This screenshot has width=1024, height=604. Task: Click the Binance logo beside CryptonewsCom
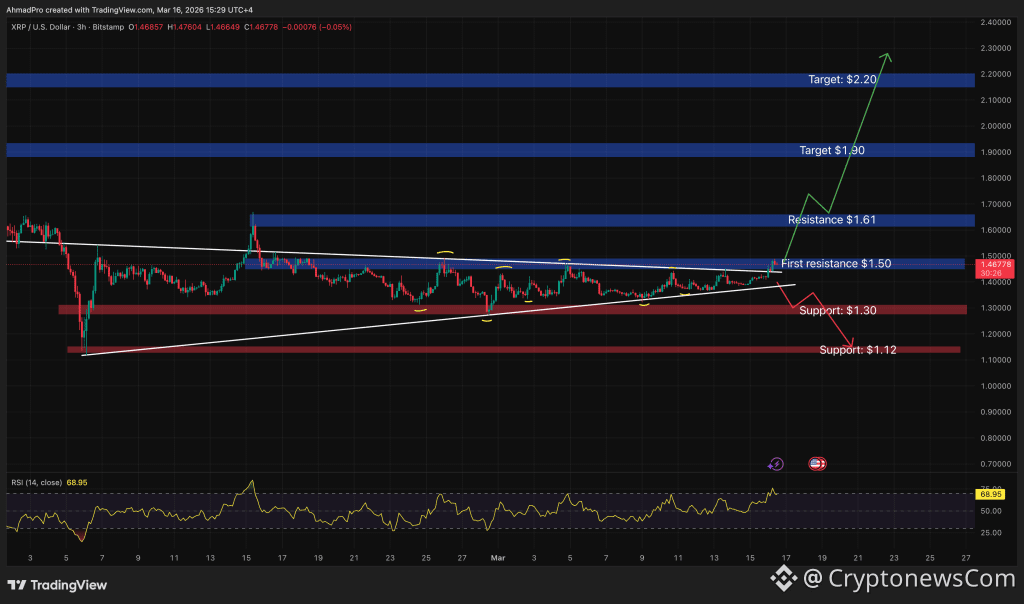point(783,578)
